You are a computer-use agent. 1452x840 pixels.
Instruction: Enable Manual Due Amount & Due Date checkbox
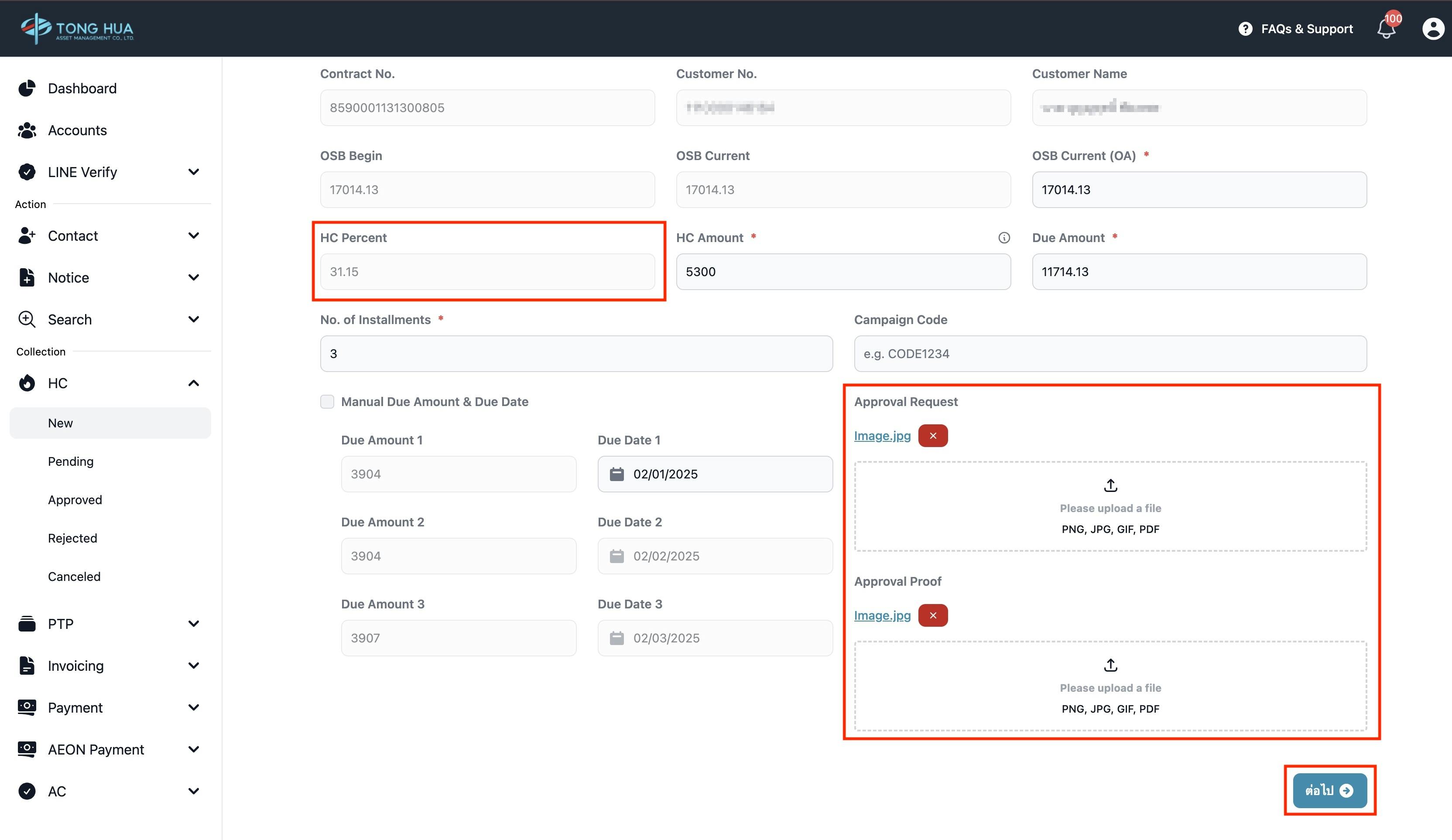[327, 402]
